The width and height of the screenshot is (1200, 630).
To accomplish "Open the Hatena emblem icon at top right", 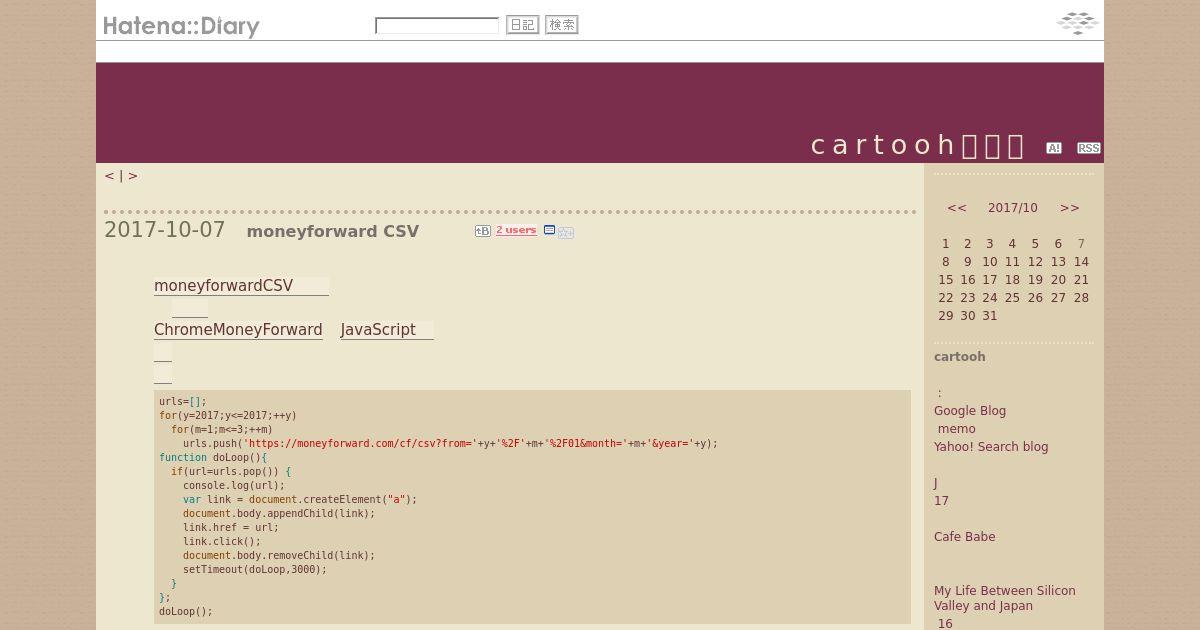I will tap(1078, 23).
